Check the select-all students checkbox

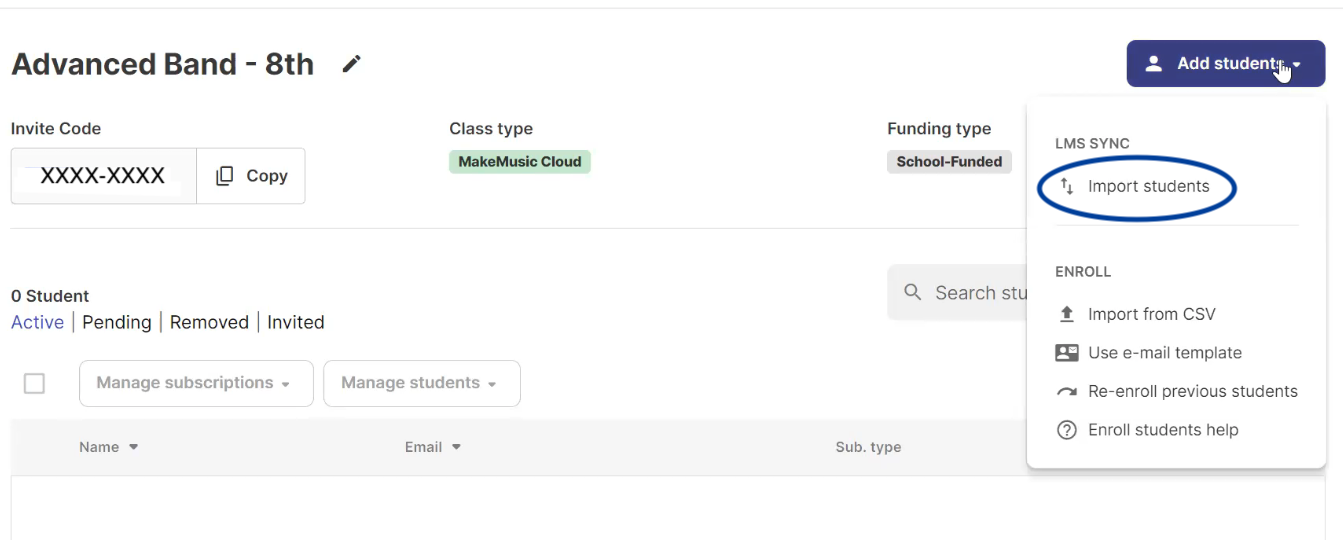pyautogui.click(x=34, y=383)
